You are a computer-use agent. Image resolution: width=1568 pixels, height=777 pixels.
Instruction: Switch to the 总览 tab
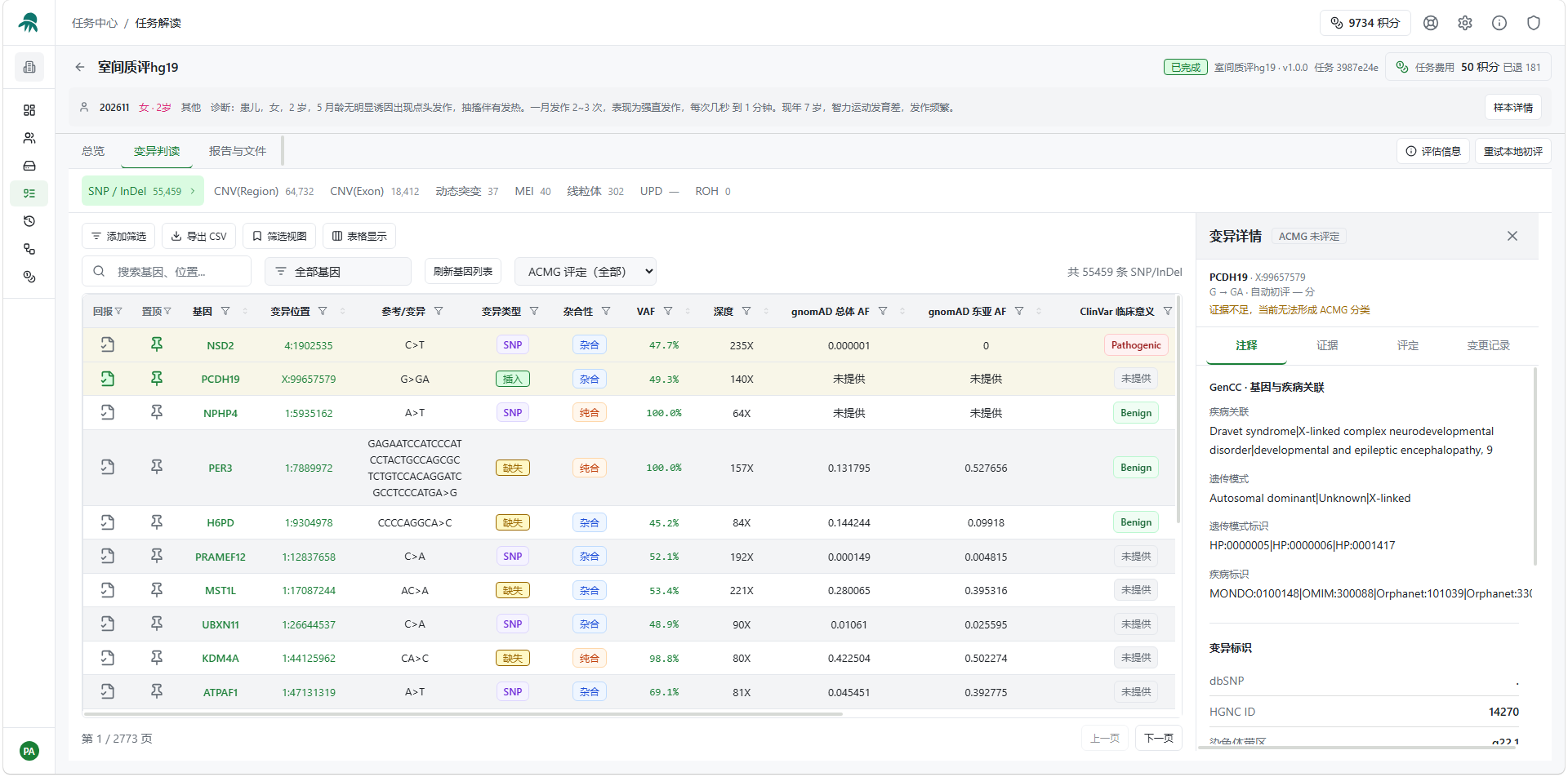pos(93,151)
